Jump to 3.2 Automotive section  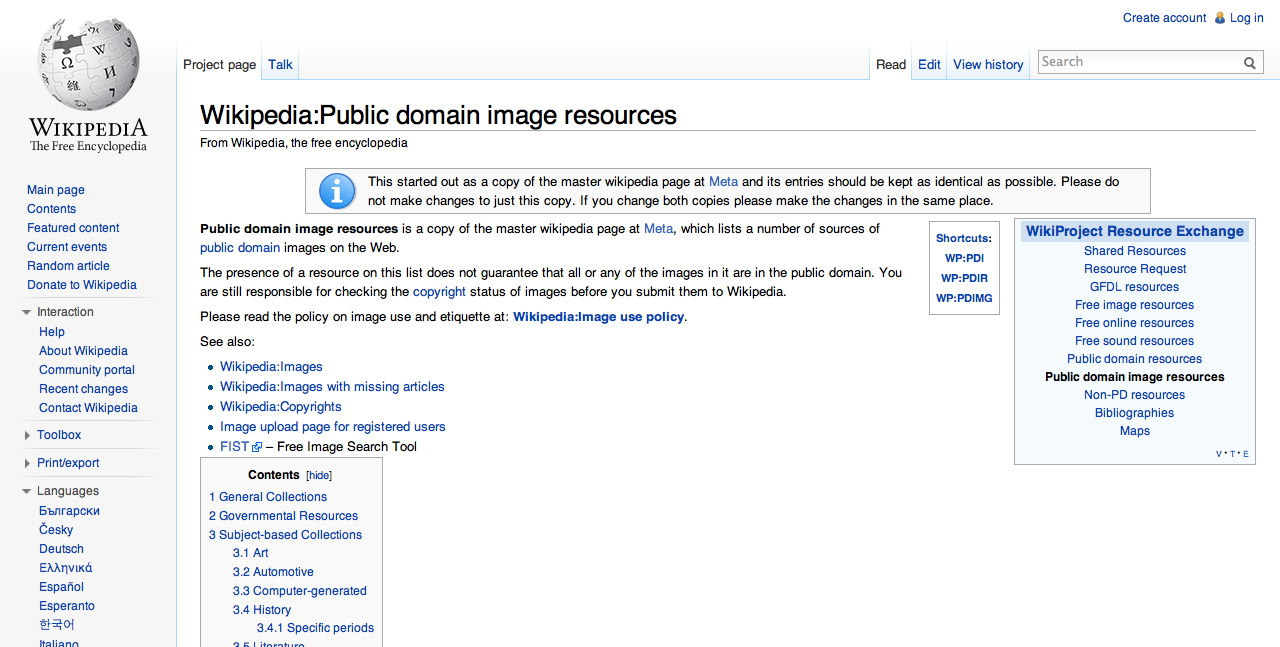(273, 572)
